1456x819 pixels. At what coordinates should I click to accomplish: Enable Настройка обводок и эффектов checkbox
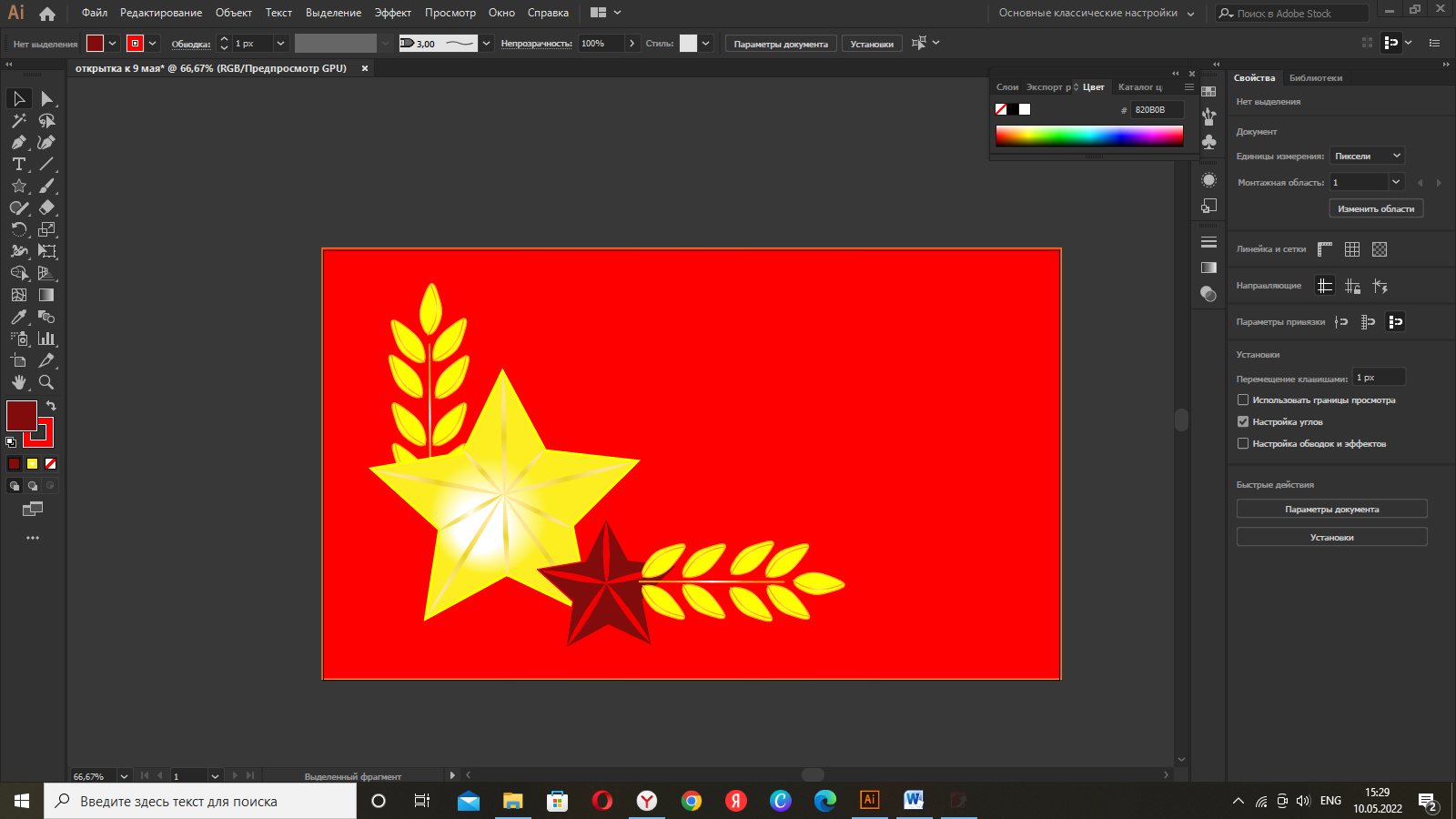pos(1243,443)
